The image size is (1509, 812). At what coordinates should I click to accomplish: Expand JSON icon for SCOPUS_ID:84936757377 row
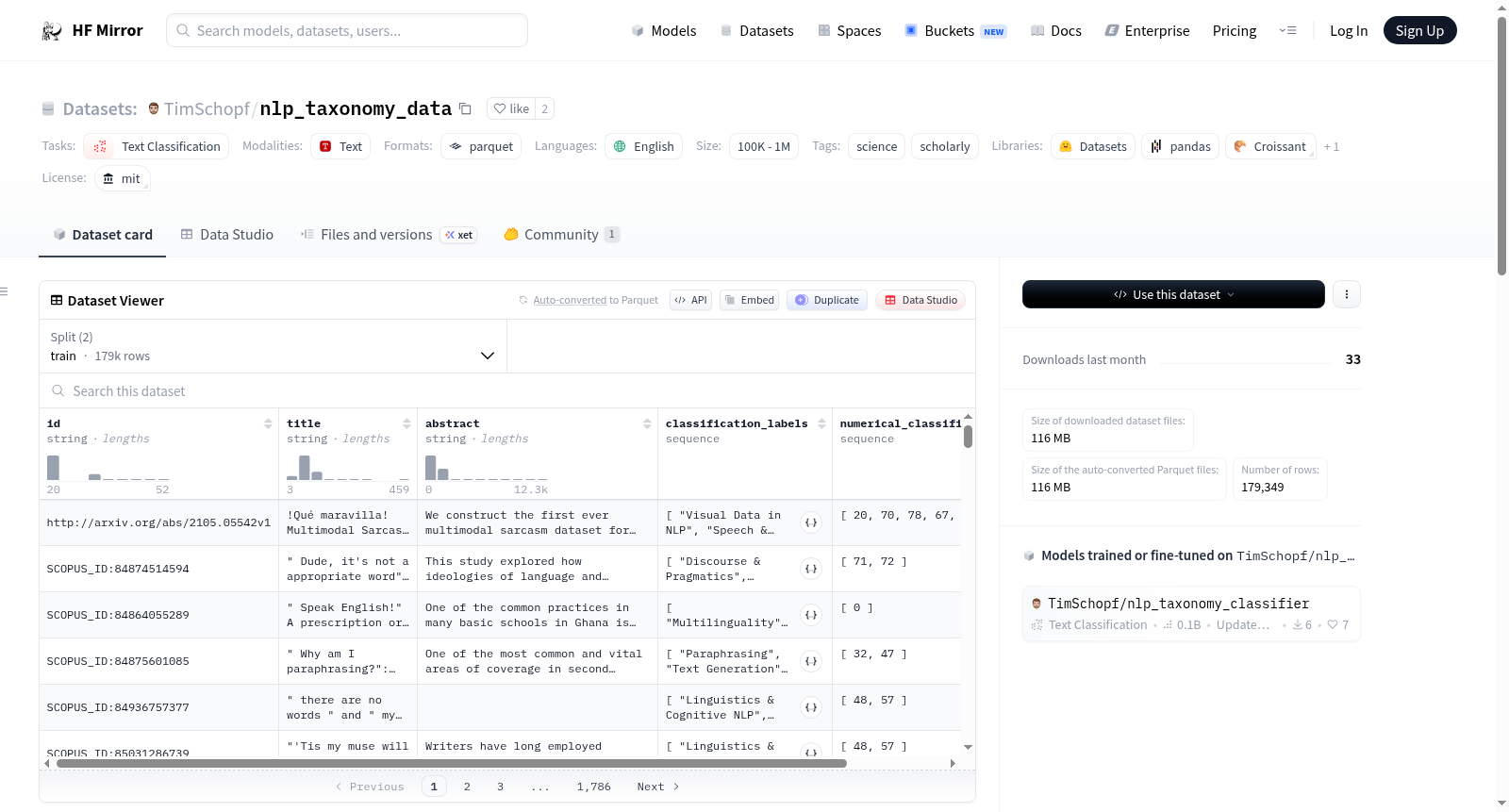[x=811, y=707]
